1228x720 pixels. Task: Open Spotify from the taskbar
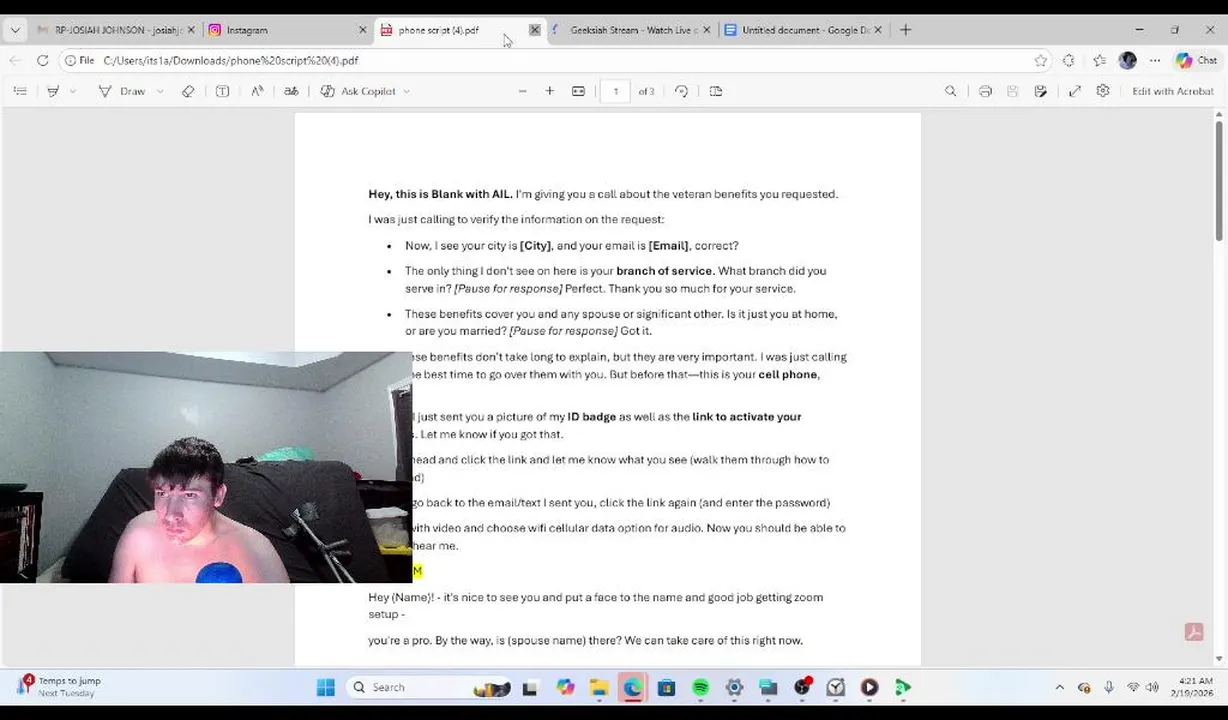700,687
